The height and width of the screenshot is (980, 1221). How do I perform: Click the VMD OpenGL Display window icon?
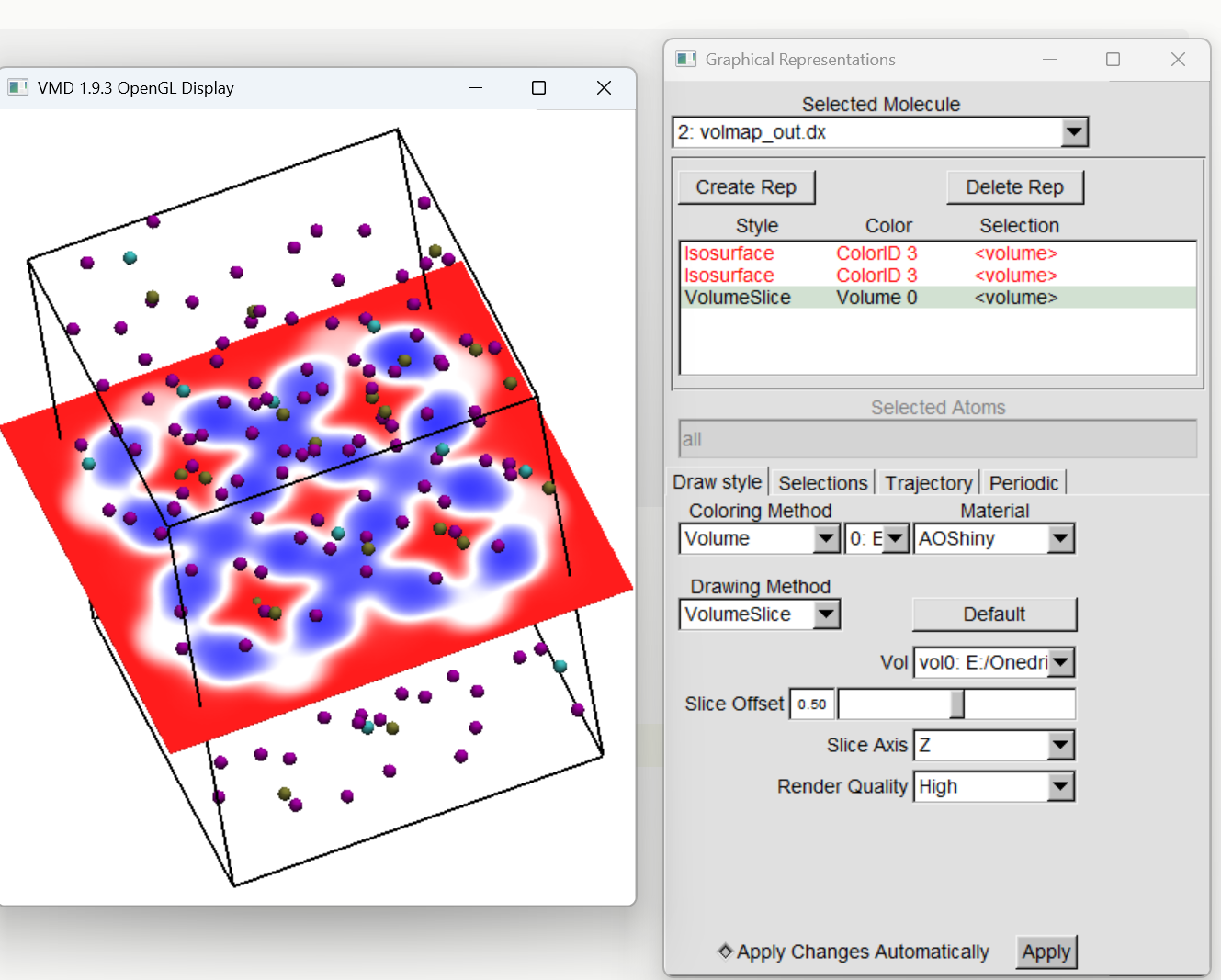17,87
